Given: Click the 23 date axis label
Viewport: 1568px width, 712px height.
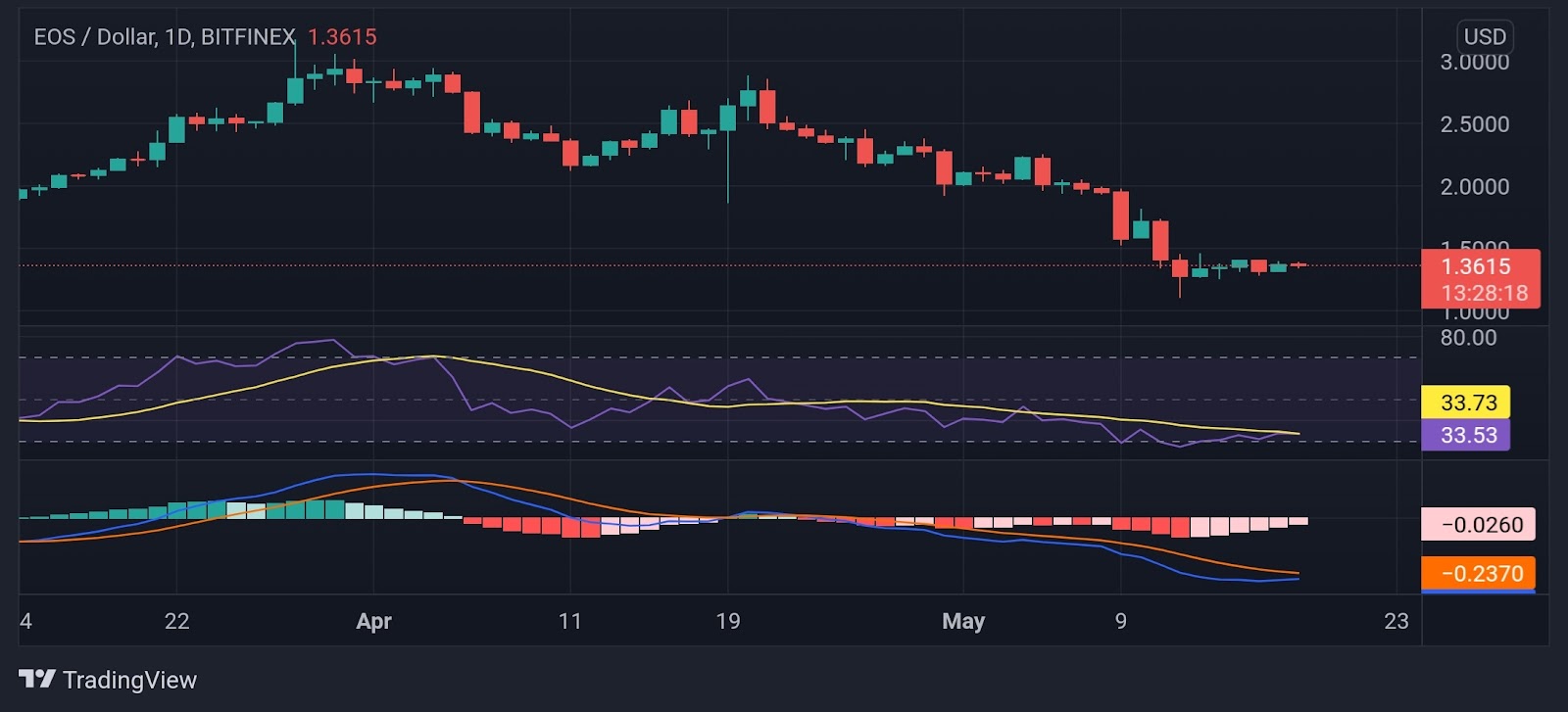Looking at the screenshot, I should point(1396,621).
